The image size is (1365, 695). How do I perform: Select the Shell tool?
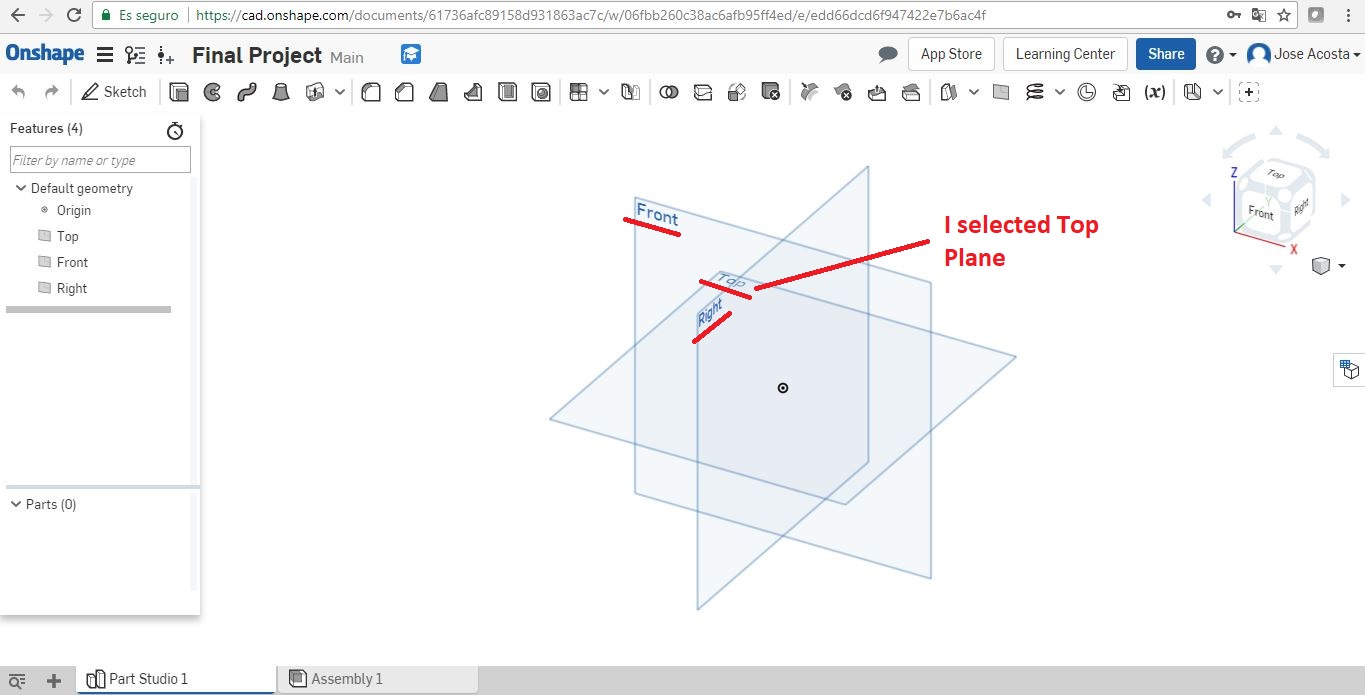point(507,92)
